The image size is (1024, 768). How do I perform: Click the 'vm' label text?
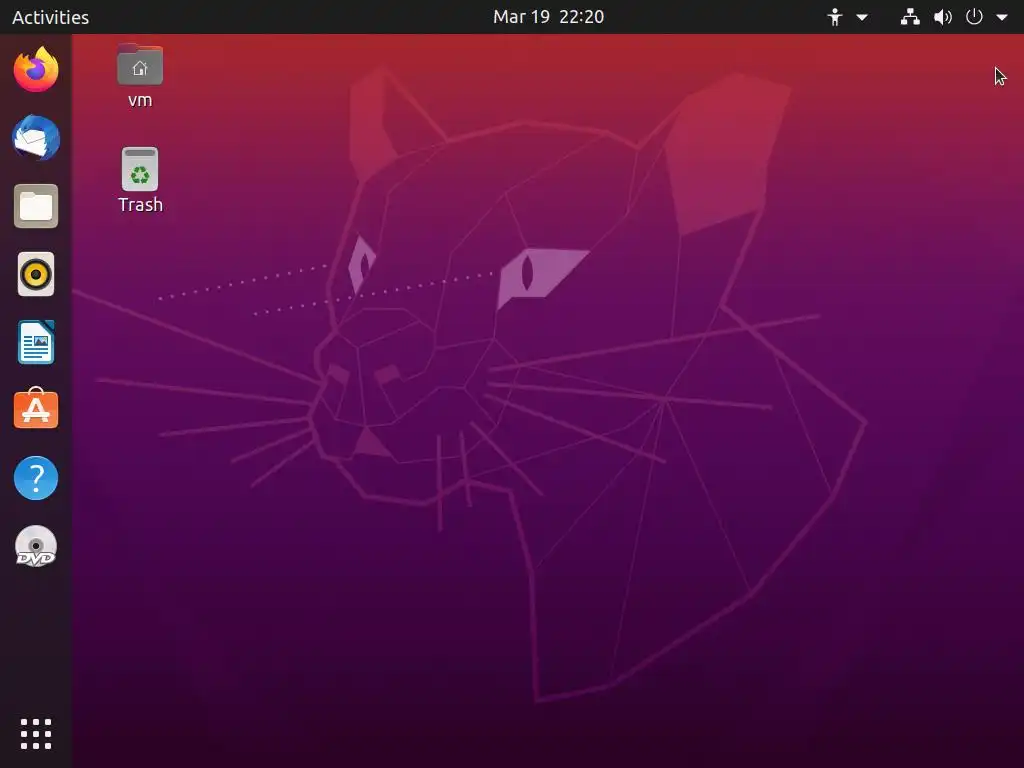[140, 101]
